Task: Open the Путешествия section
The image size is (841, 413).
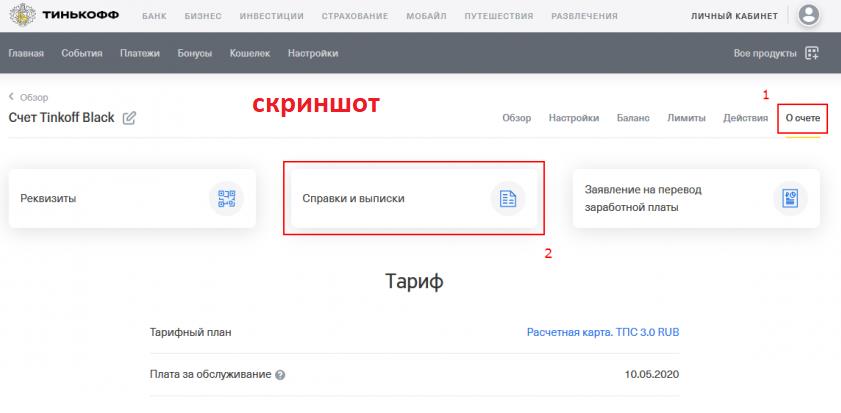Action: coord(499,16)
